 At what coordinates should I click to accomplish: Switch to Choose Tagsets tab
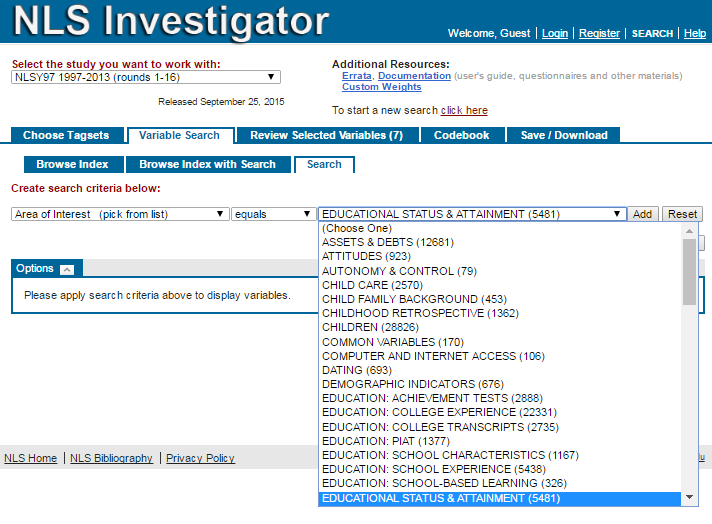[x=66, y=135]
